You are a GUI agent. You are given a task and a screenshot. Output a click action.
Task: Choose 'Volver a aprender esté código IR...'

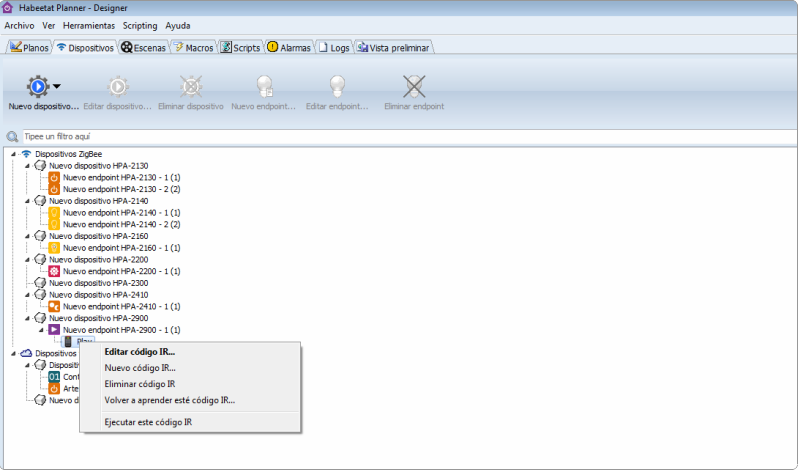coord(190,400)
